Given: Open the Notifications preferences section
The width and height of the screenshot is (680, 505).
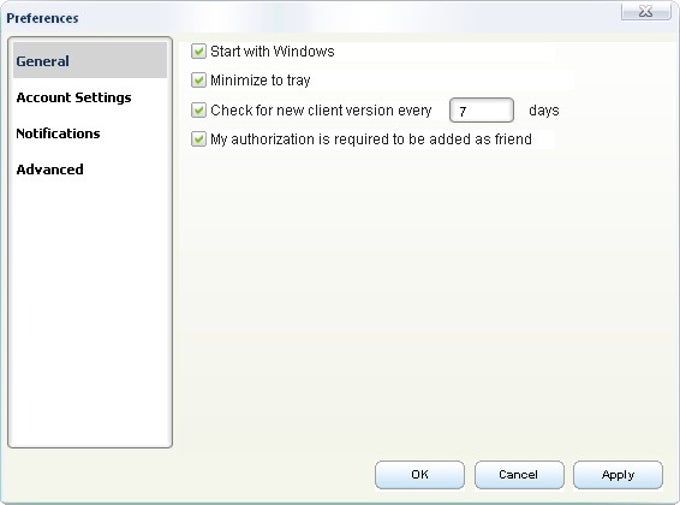Looking at the screenshot, I should click(58, 133).
